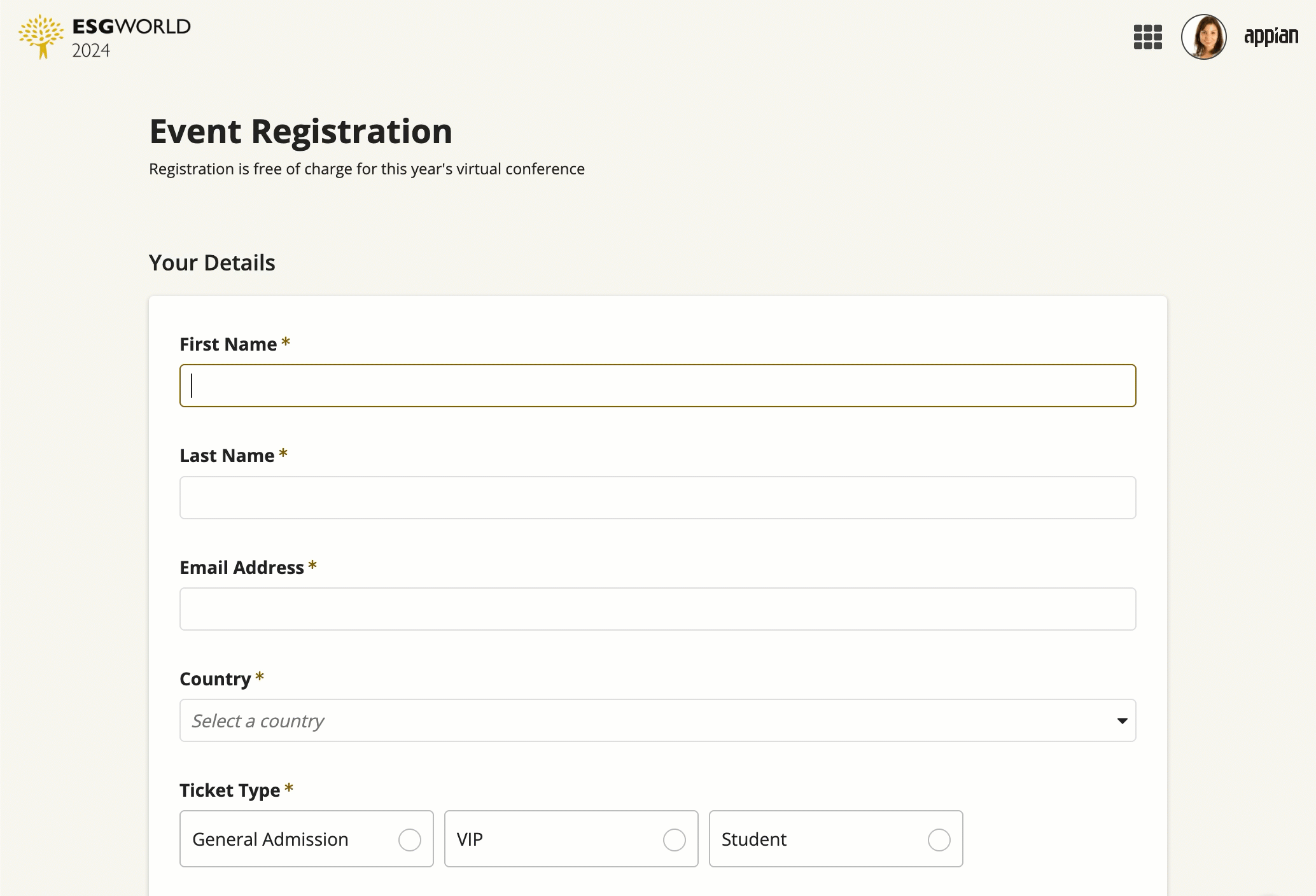Click the Your Details section heading
1316x896 pixels.
[x=212, y=262]
